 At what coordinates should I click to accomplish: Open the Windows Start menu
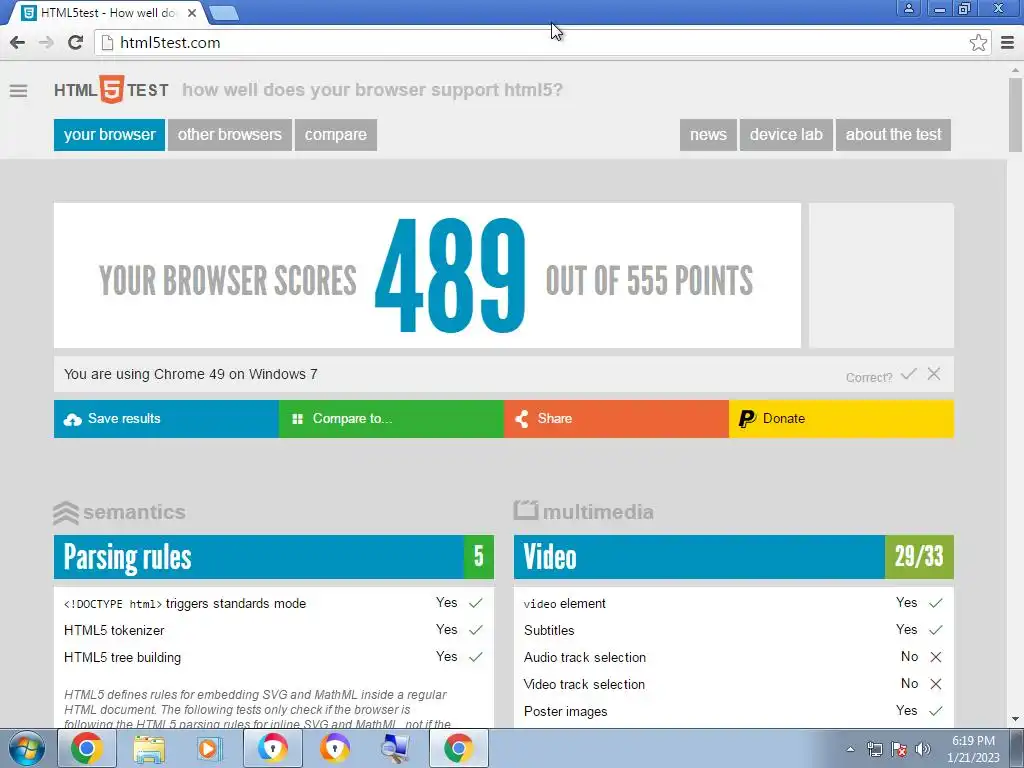(27, 748)
